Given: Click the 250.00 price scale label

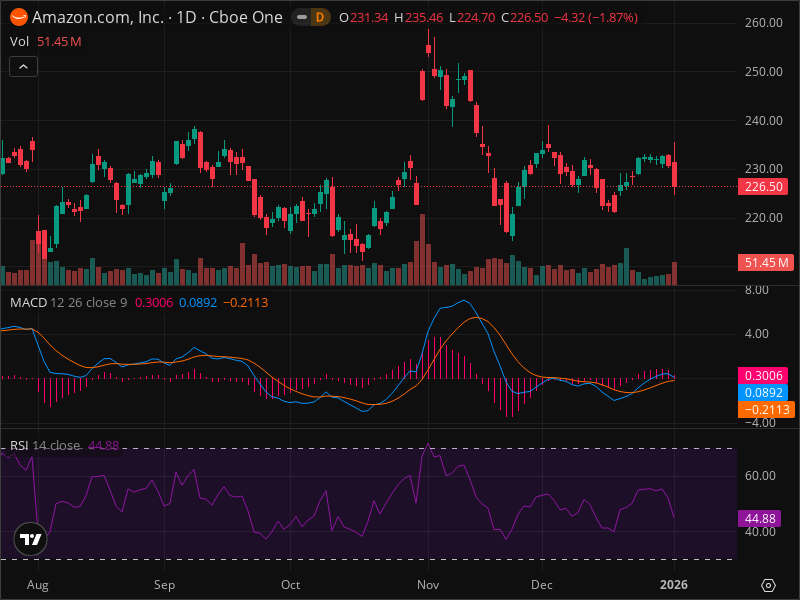Looking at the screenshot, I should coord(763,72).
